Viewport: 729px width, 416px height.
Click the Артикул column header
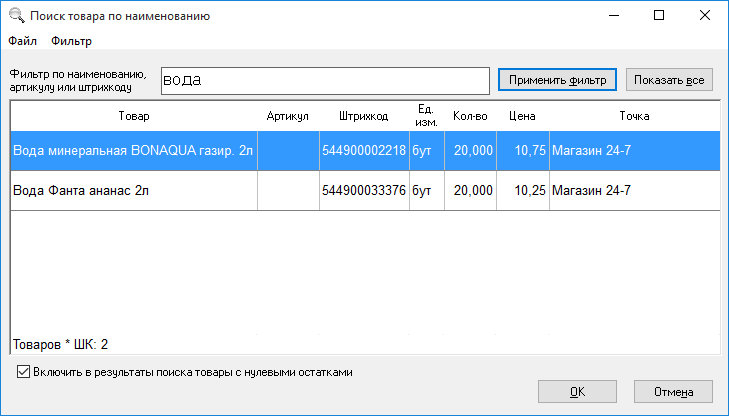(288, 116)
